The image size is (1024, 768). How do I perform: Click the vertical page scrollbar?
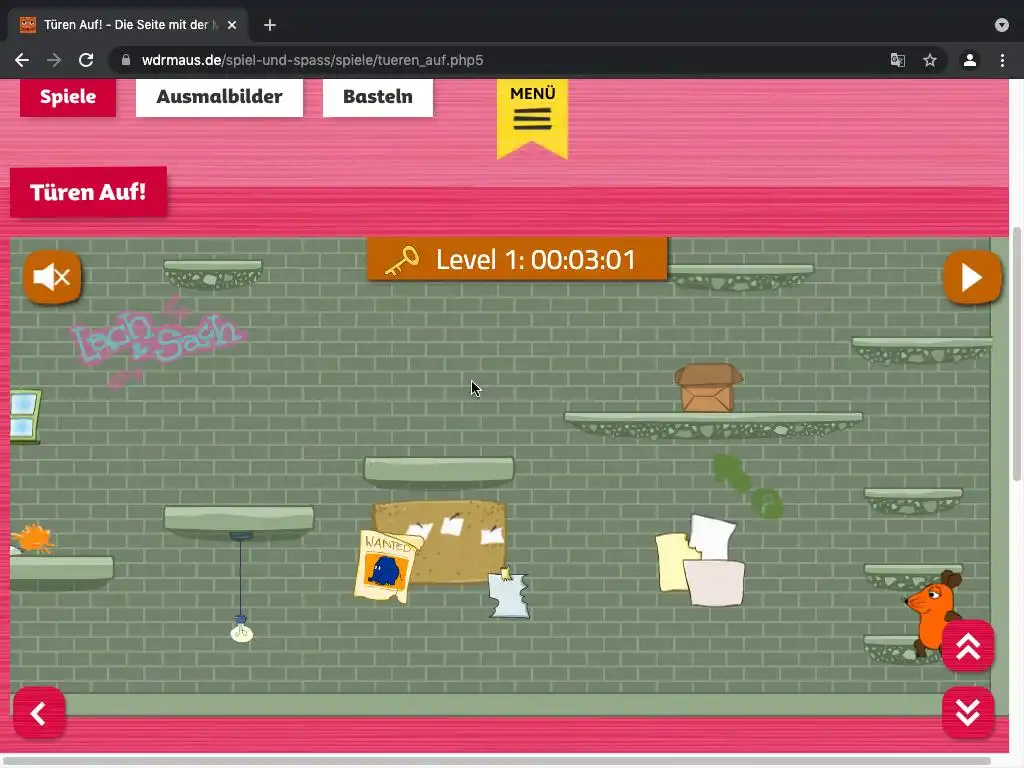tap(1017, 354)
